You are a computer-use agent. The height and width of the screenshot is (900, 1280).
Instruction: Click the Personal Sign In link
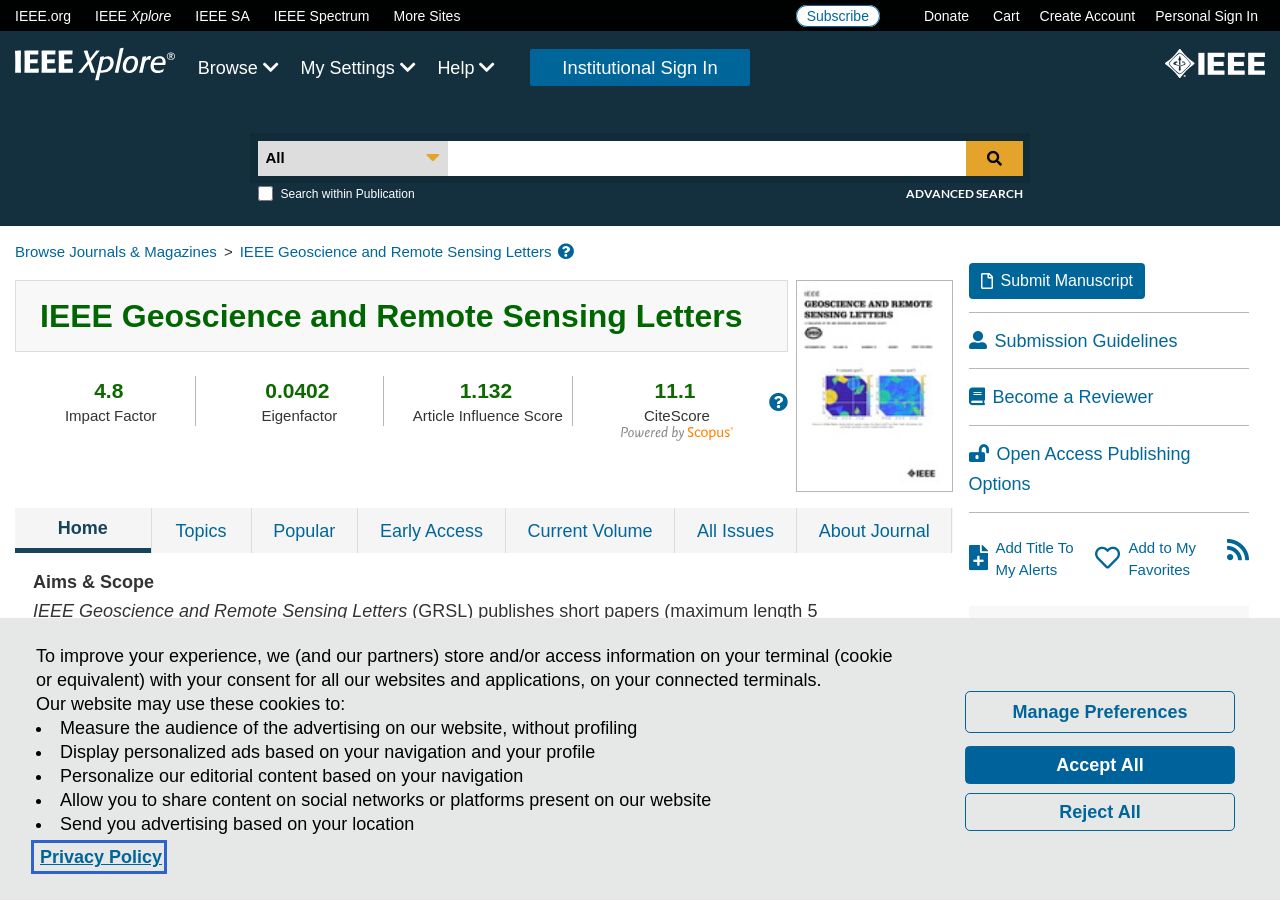click(x=1206, y=16)
